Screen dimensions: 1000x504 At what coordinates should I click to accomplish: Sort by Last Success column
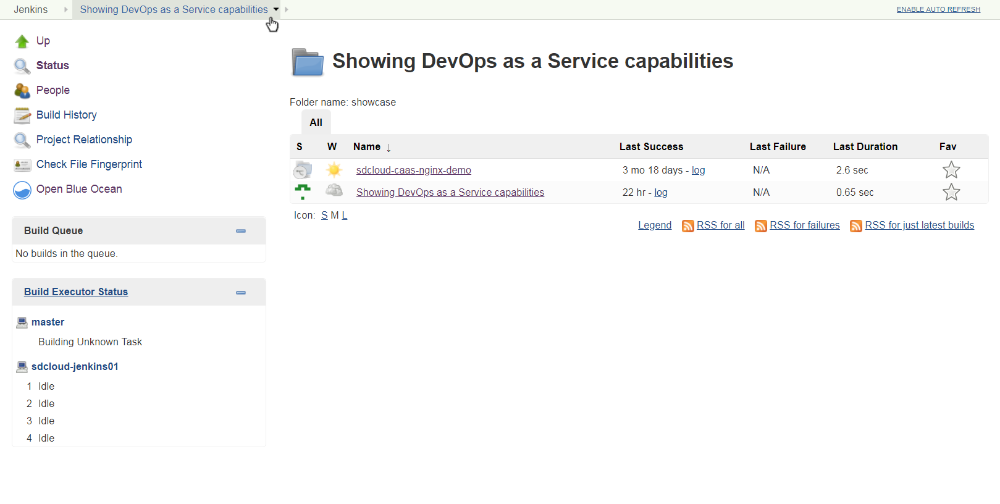(651, 147)
